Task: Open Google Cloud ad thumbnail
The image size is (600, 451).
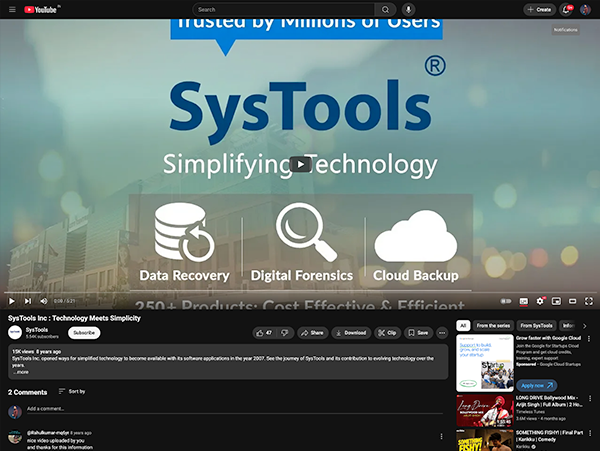Action: tap(485, 363)
